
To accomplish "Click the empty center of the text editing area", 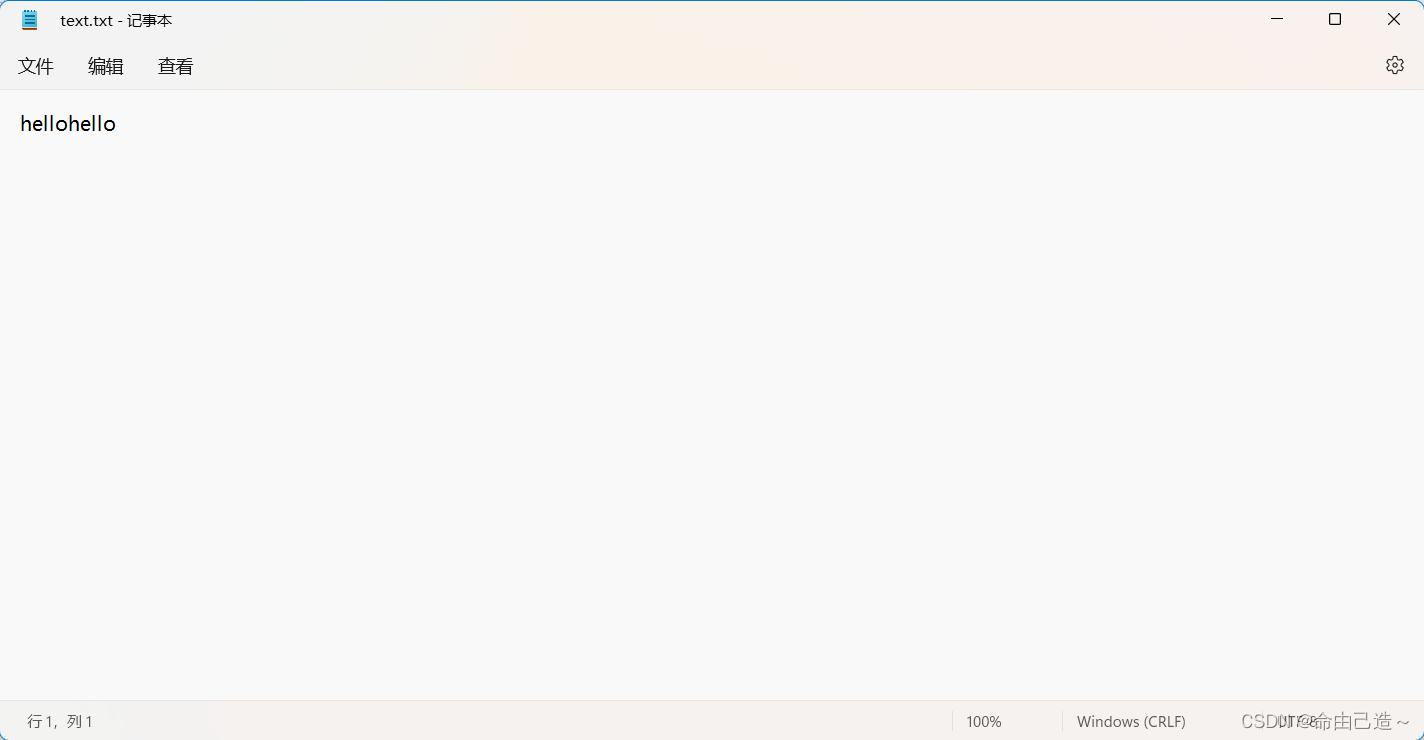I will click(x=712, y=400).
